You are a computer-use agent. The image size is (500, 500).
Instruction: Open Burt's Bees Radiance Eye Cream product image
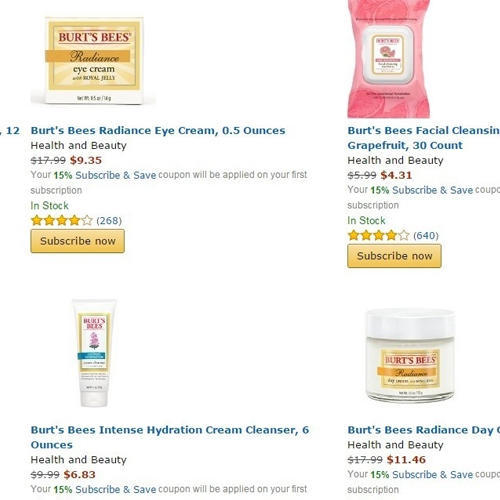point(94,61)
